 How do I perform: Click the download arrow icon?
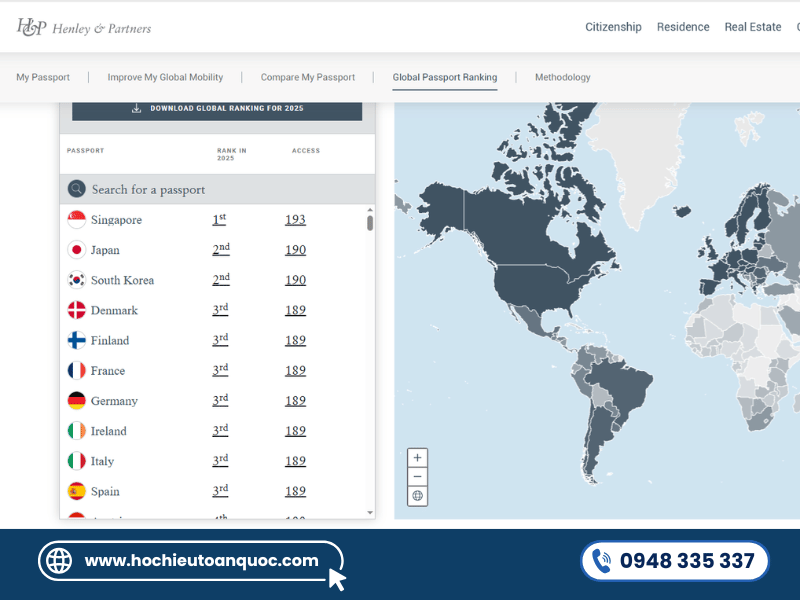tap(136, 108)
